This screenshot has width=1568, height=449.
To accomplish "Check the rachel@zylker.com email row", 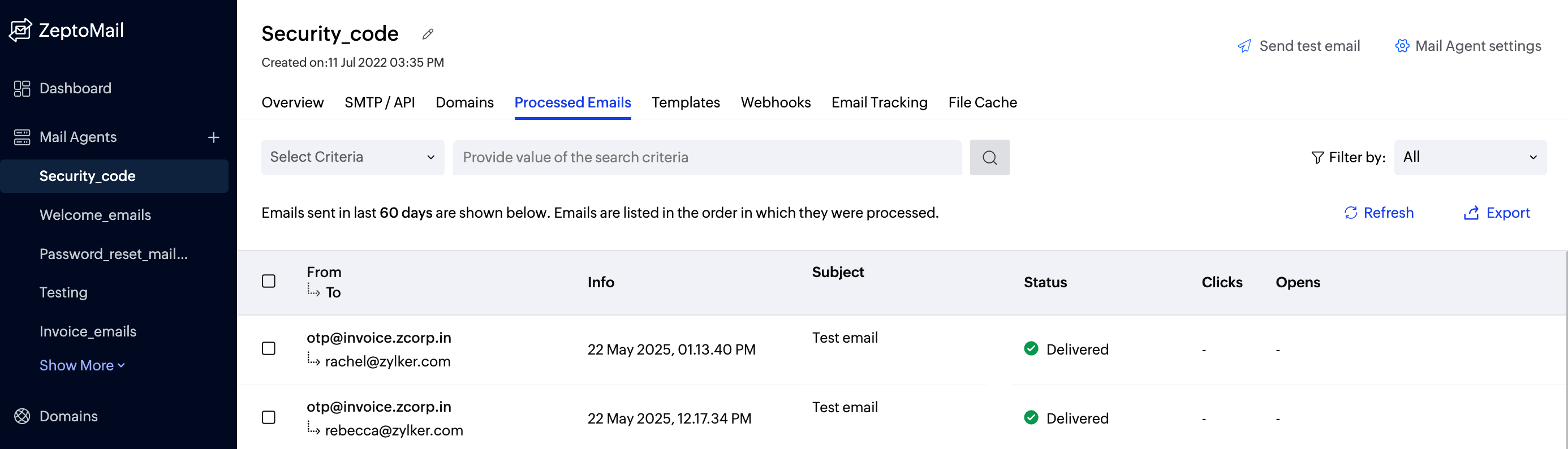I will [x=269, y=348].
